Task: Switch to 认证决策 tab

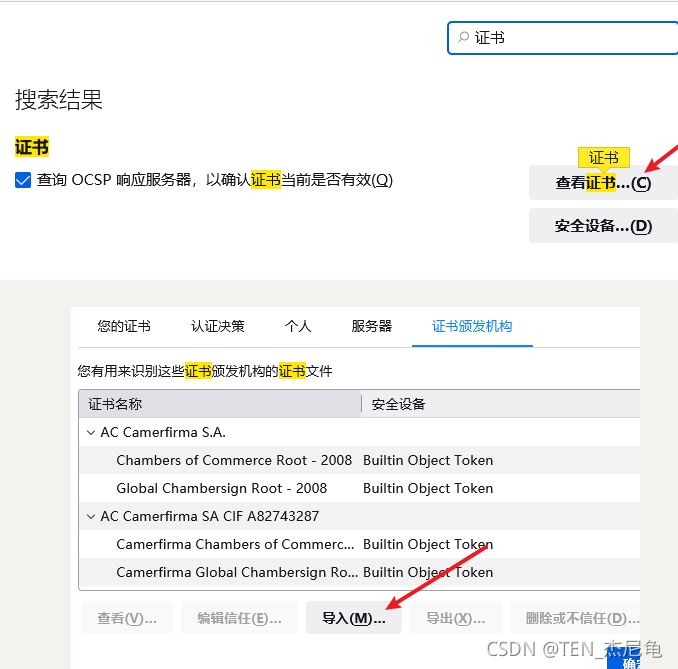Action: pos(218,326)
